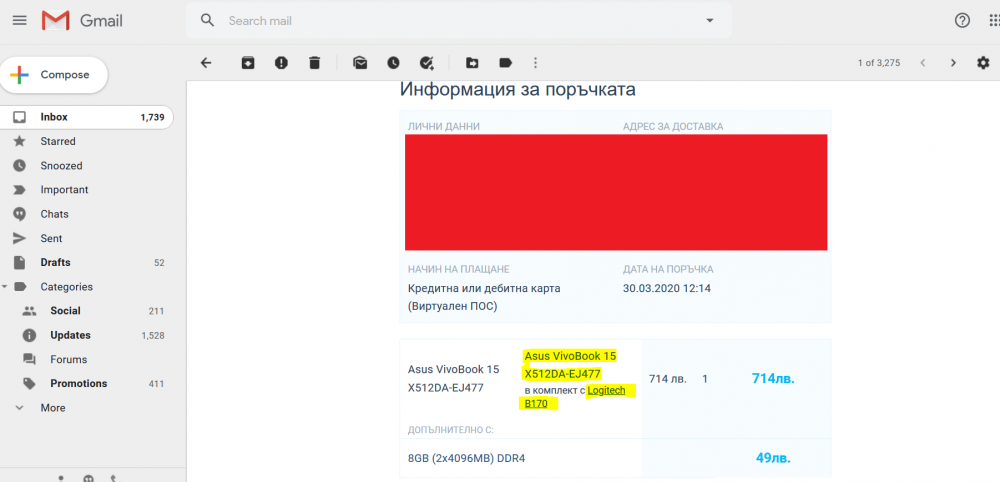The height and width of the screenshot is (482, 1000).
Task: Expand the More sidebar section
Action: (x=86, y=408)
